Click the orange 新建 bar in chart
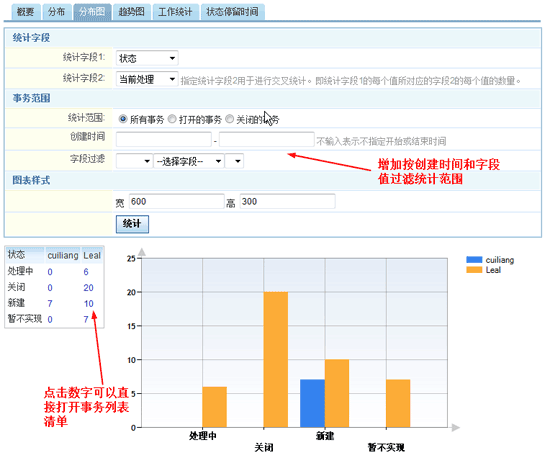 [337, 393]
